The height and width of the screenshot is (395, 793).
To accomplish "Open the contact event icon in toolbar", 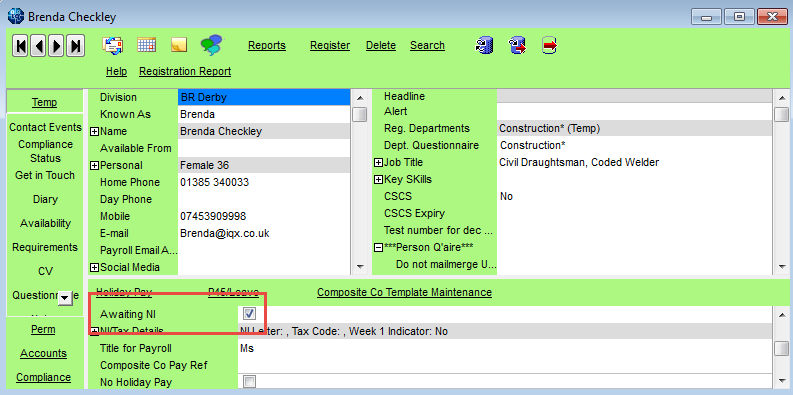I will coord(112,46).
